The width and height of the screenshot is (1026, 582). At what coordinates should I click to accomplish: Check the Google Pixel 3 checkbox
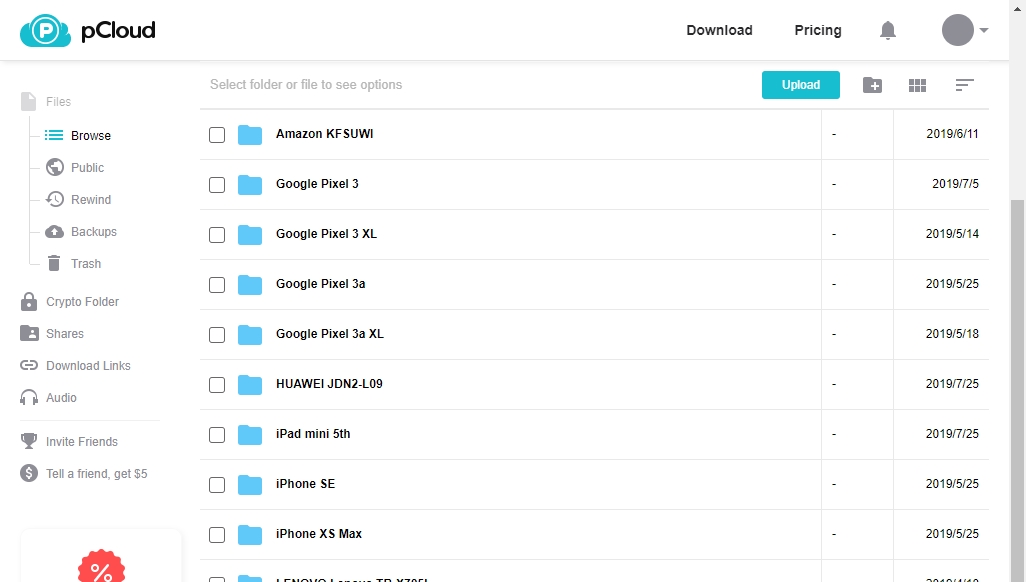pyautogui.click(x=217, y=185)
